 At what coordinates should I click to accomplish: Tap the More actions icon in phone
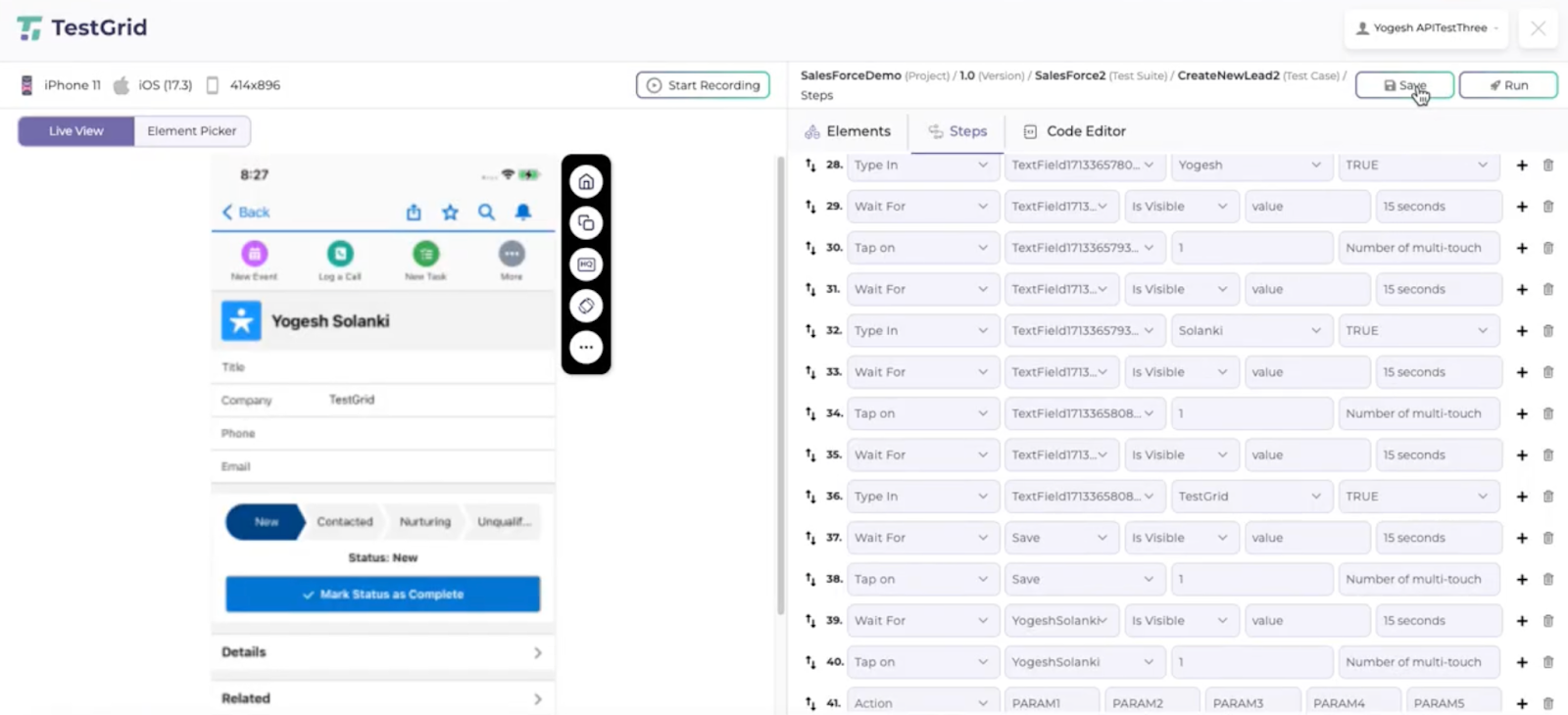512,255
